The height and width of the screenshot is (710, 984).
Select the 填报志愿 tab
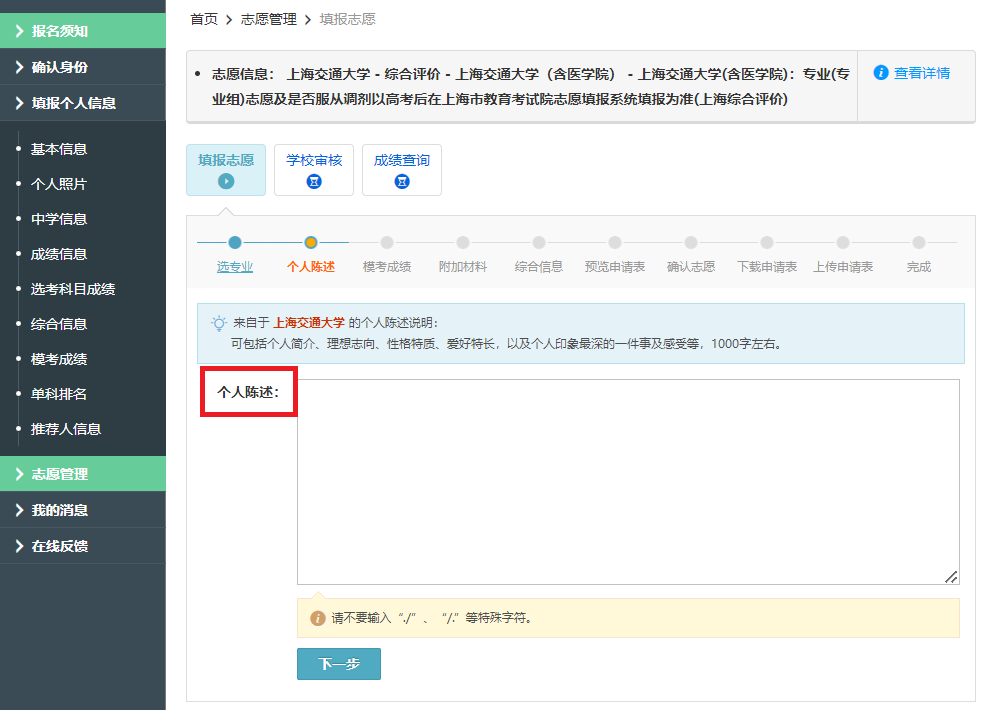click(x=226, y=170)
